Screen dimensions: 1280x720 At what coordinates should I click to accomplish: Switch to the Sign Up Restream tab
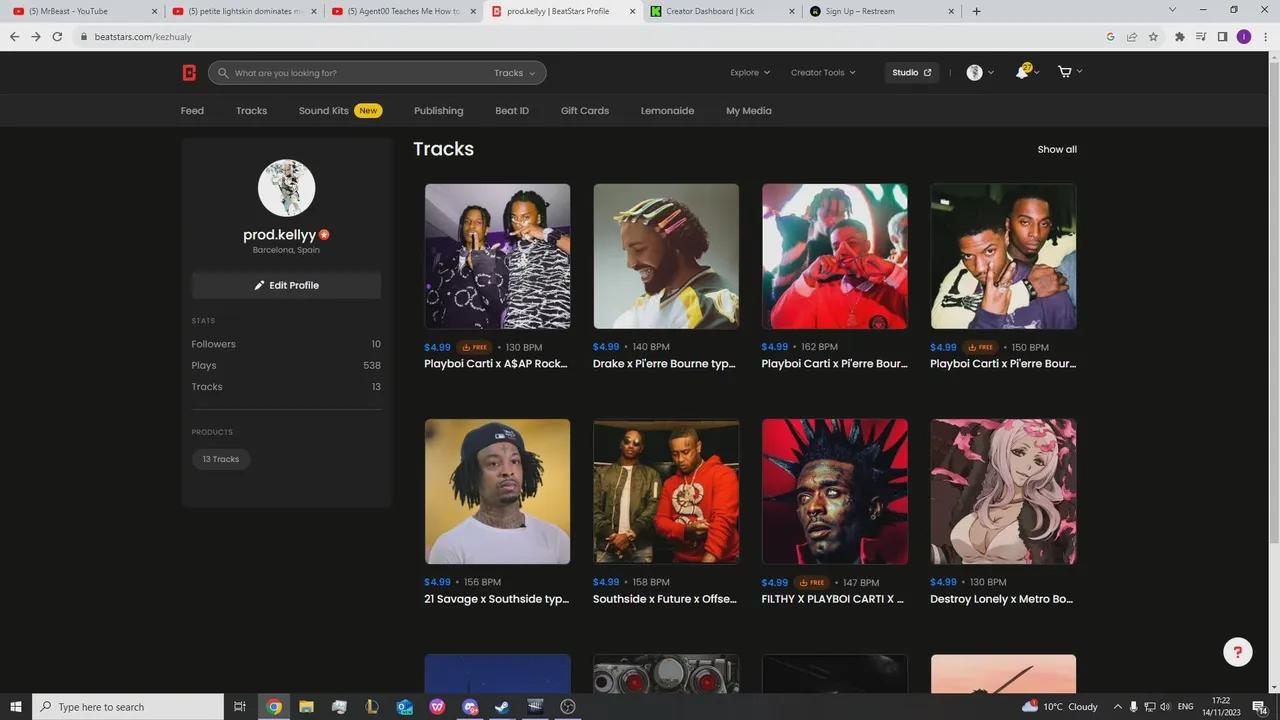pos(880,11)
